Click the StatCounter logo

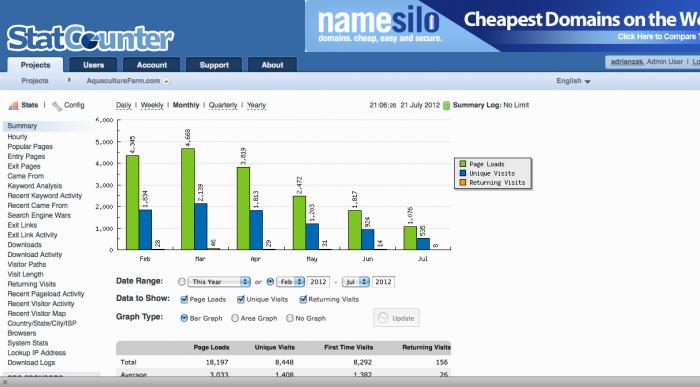coord(90,38)
